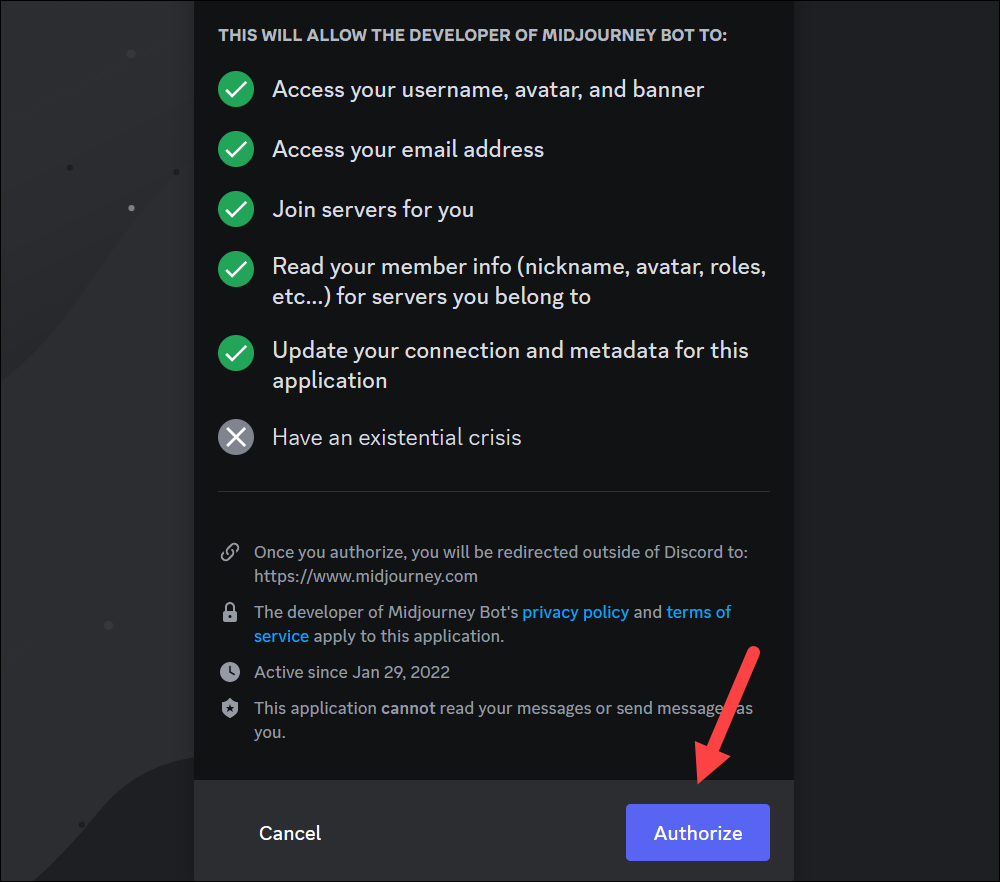Click the Access your email address text

[408, 150]
